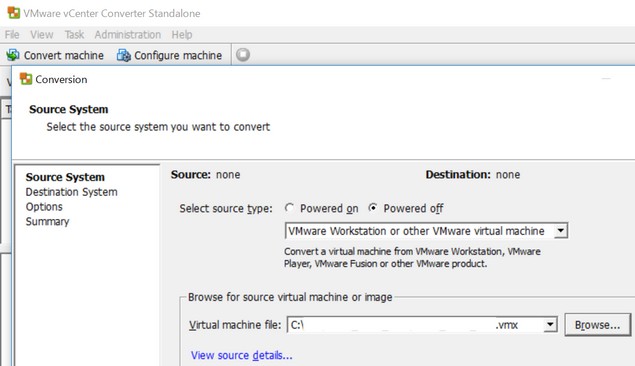635x366 pixels.
Task: Click the VMware vCenter Converter Standalone title text
Action: pyautogui.click(x=112, y=13)
